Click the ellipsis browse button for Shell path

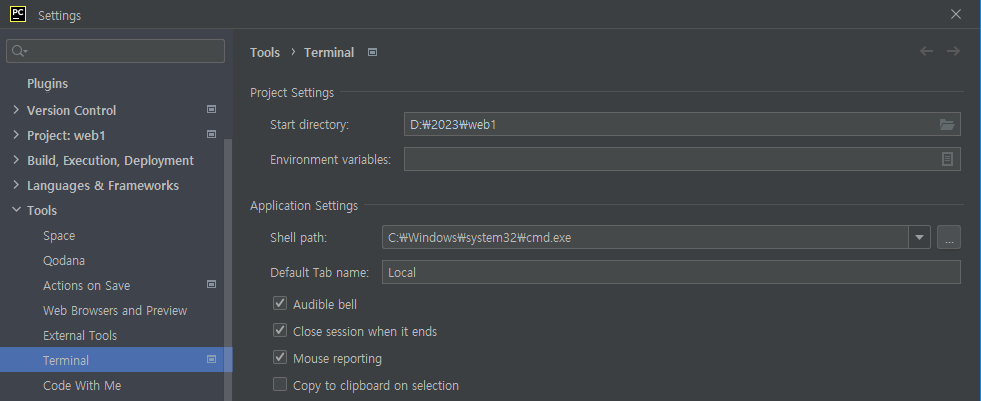click(x=948, y=238)
